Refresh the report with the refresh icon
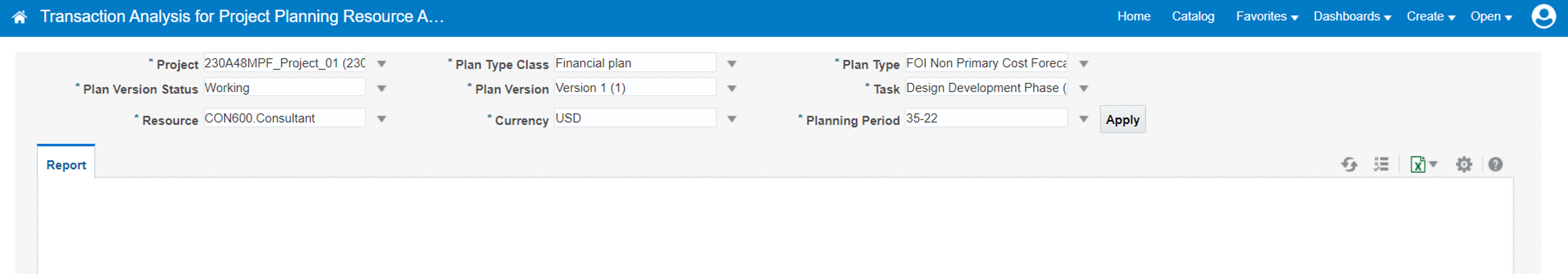Screen dimensions: 1568x274 coord(1349,164)
